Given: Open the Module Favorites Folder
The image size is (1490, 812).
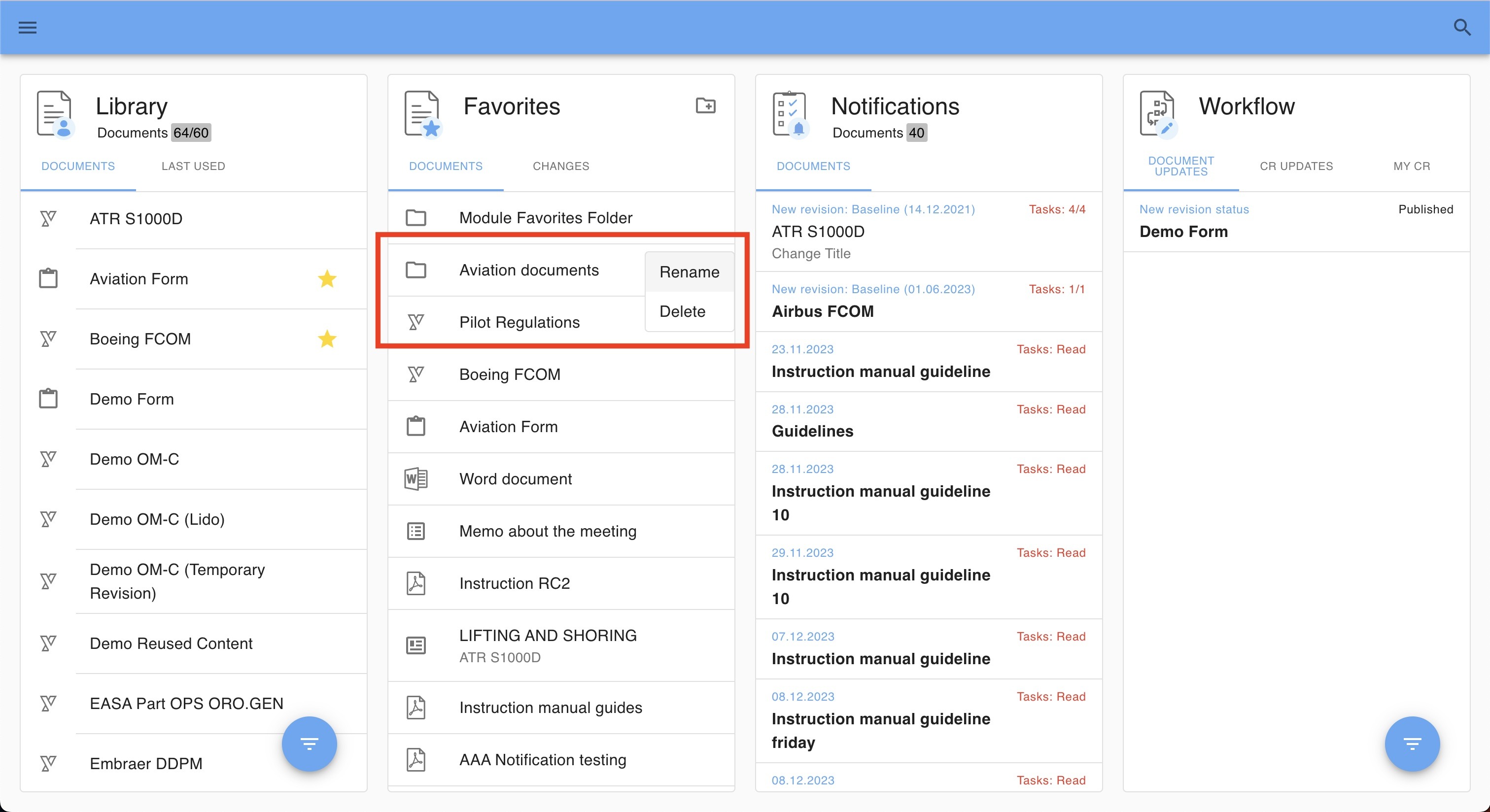Looking at the screenshot, I should point(545,218).
